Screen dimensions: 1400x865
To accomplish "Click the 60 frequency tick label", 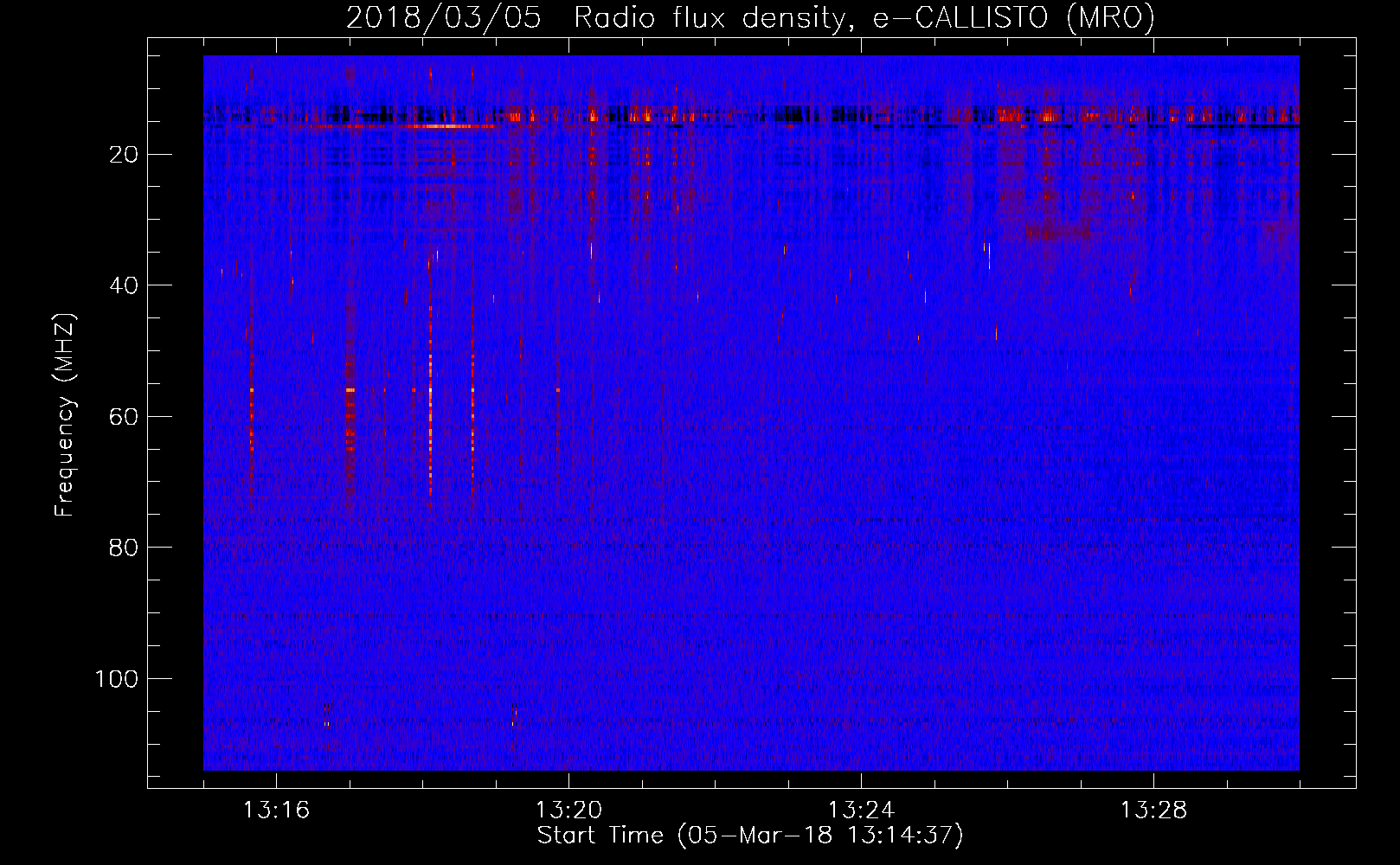I will tap(125, 417).
